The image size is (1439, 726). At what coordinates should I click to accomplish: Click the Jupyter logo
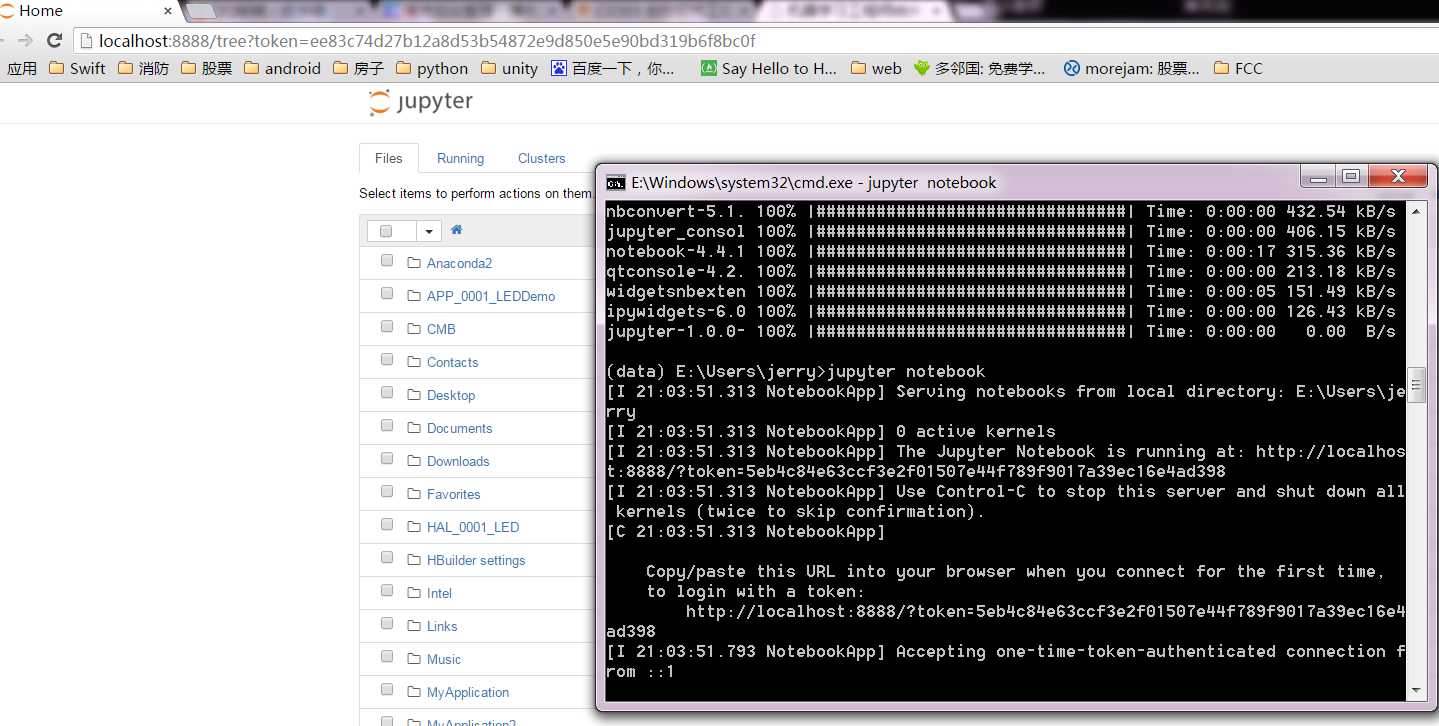point(420,102)
